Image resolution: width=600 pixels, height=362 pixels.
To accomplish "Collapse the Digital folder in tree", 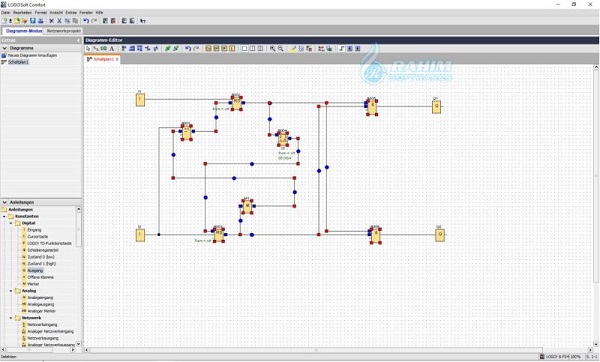I will (x=11, y=223).
